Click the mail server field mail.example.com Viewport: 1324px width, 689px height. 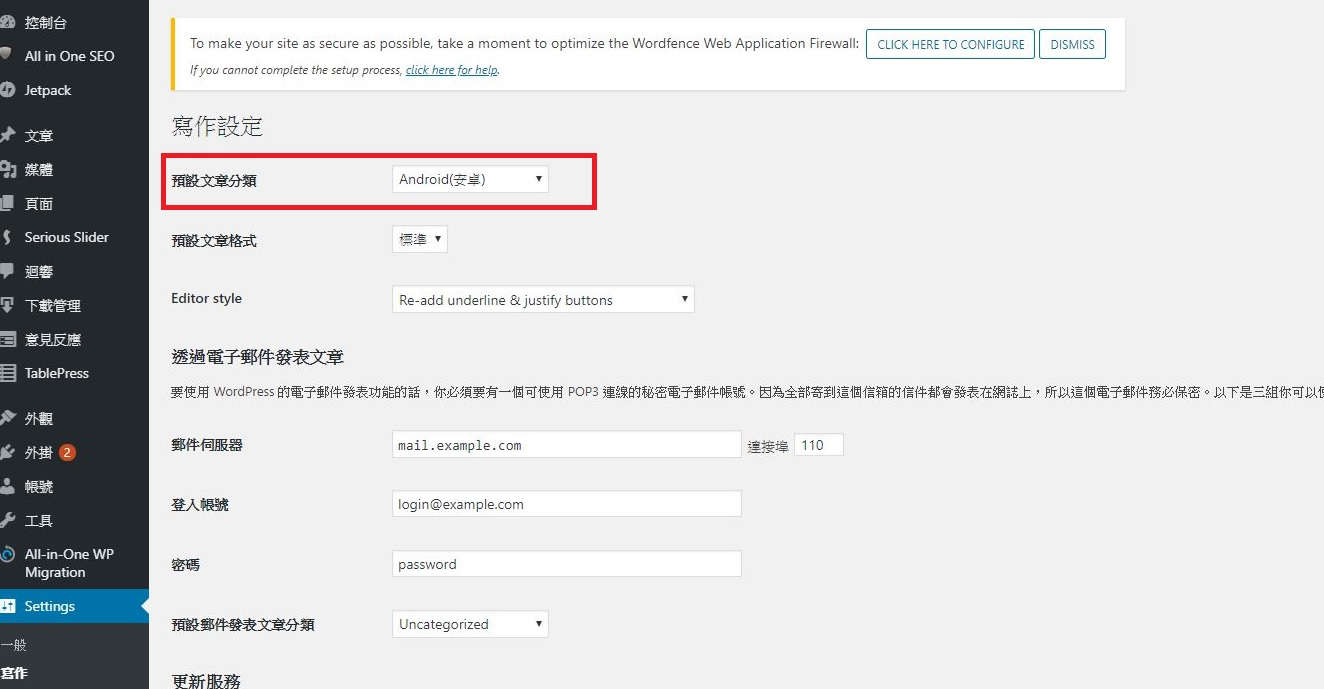566,445
